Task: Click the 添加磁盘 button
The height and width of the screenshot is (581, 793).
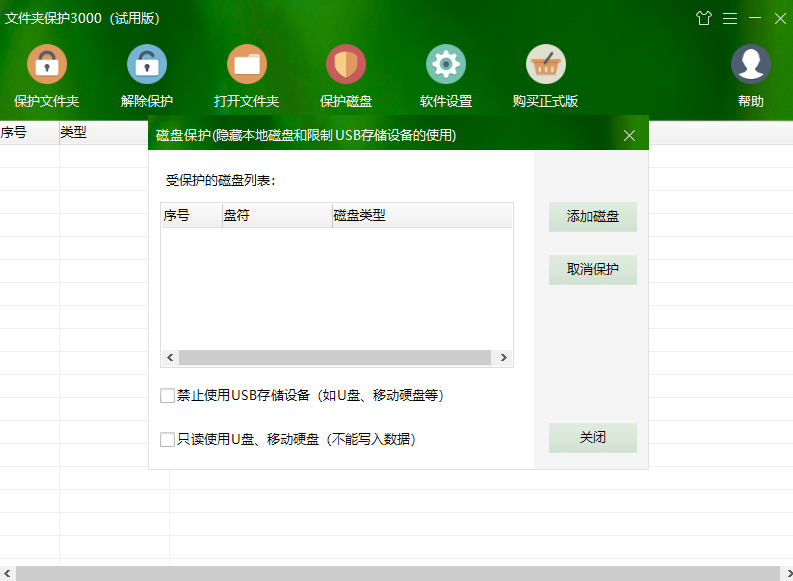Action: click(x=592, y=217)
